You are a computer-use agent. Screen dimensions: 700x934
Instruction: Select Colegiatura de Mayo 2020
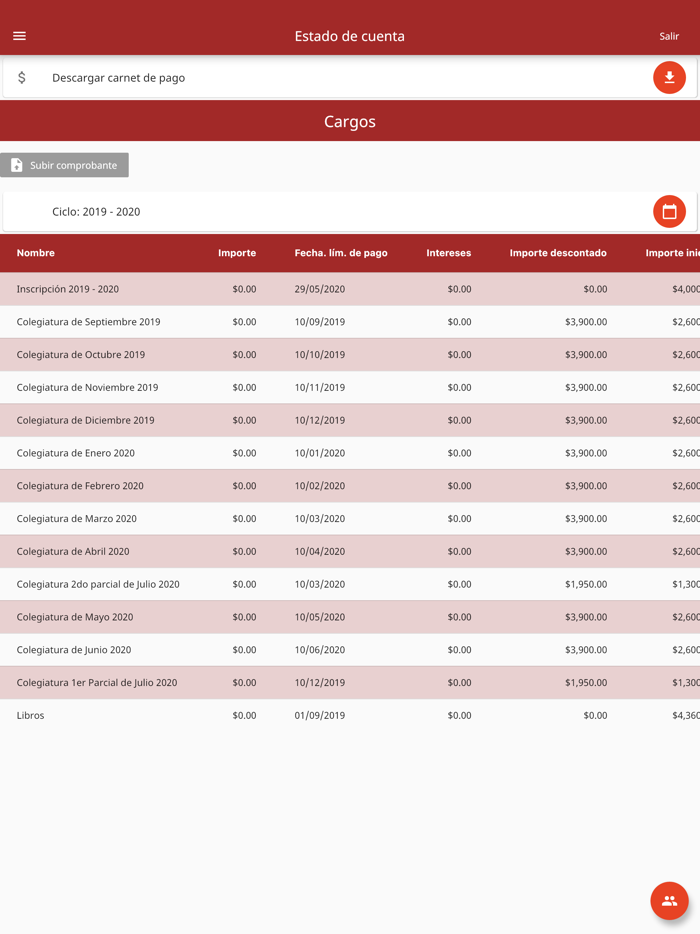(350, 617)
